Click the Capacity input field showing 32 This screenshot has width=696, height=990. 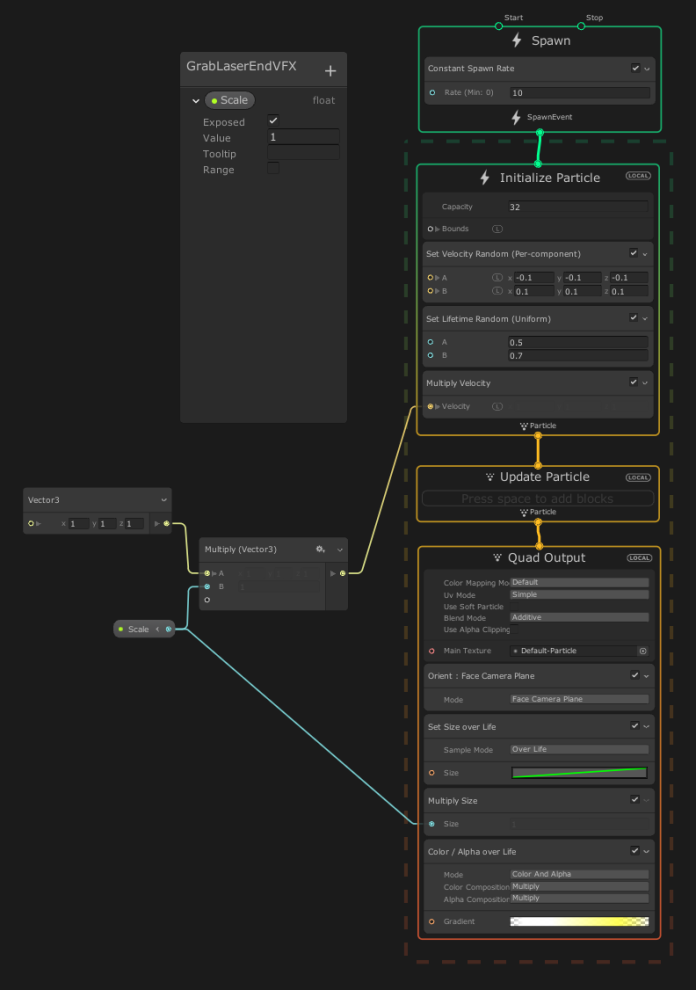pyautogui.click(x=578, y=207)
